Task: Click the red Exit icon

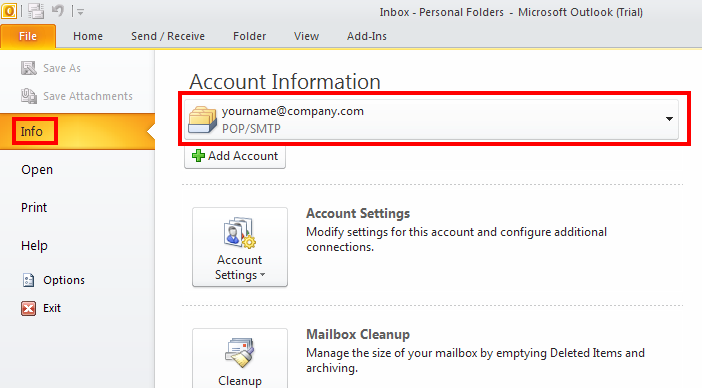Action: (x=28, y=308)
